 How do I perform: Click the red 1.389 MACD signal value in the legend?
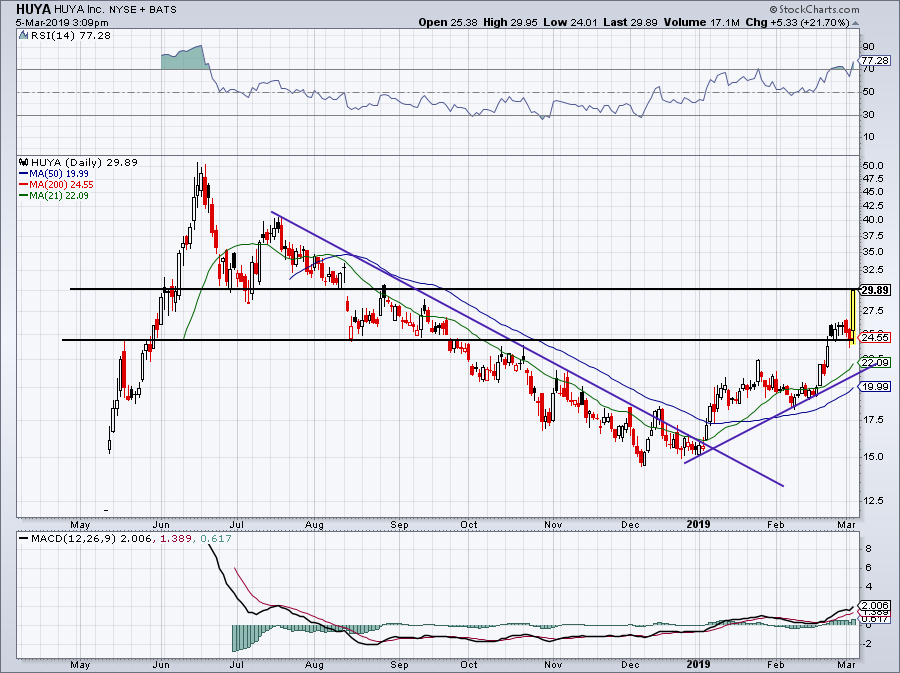pyautogui.click(x=175, y=538)
